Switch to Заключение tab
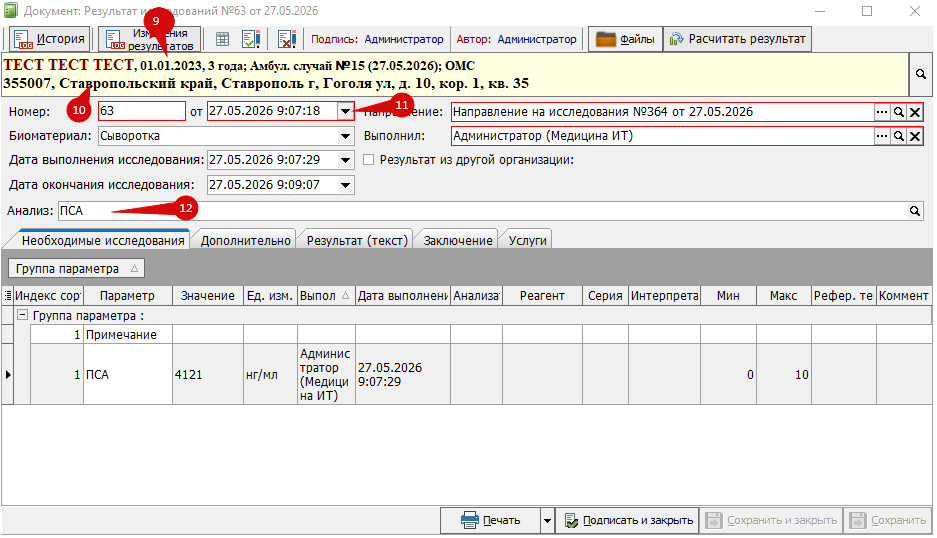The image size is (937, 538). (458, 240)
